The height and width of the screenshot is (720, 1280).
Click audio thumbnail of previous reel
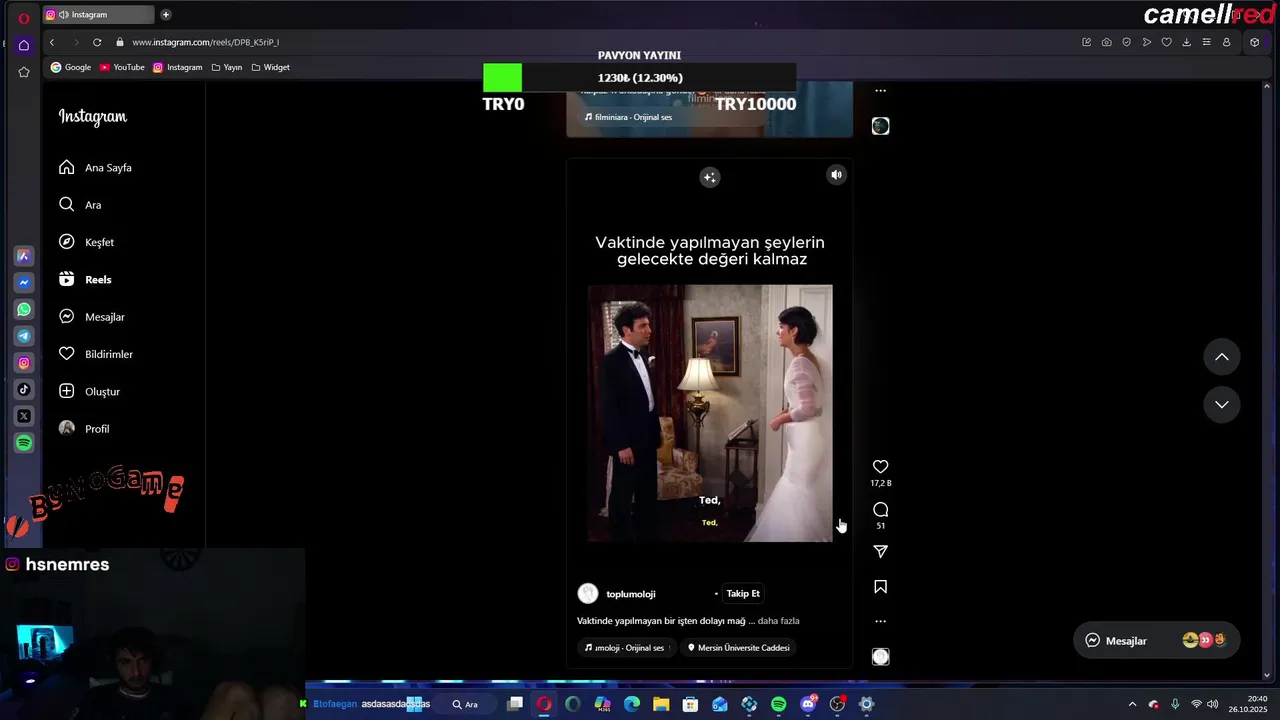pos(880,126)
